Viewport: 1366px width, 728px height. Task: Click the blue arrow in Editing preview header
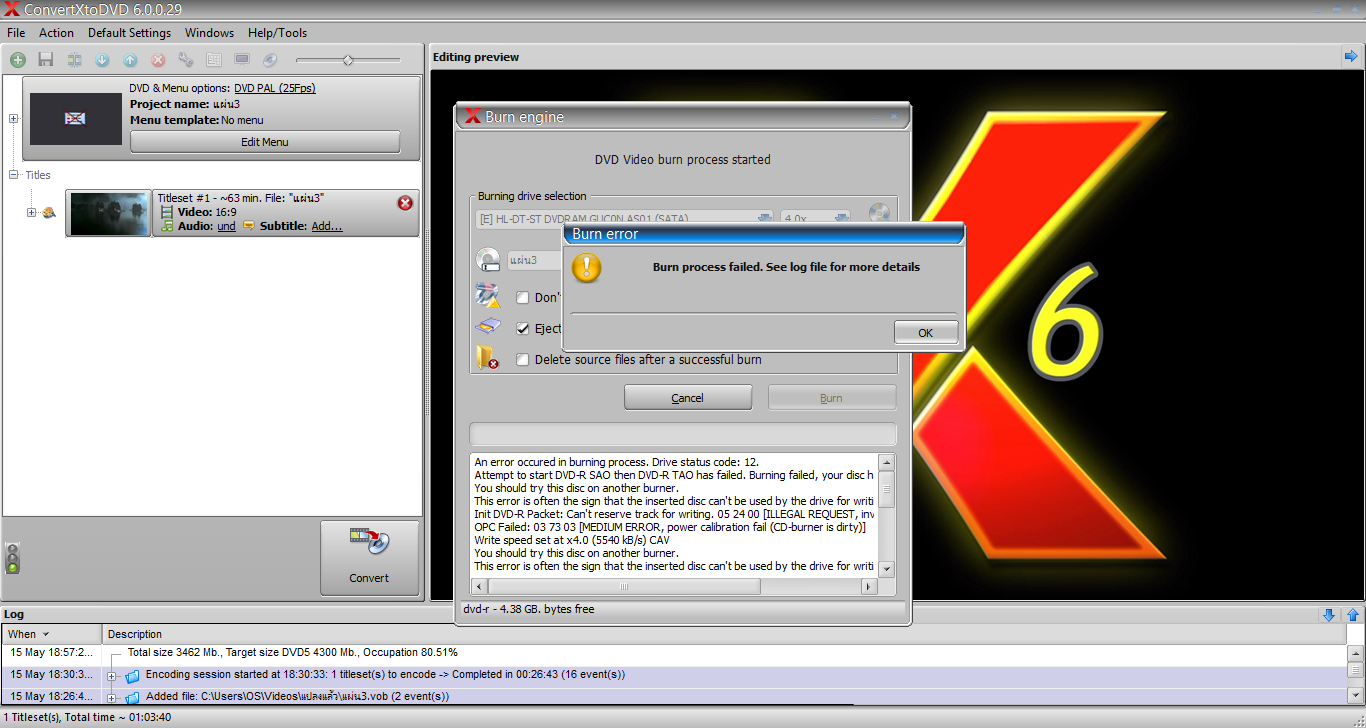1352,57
